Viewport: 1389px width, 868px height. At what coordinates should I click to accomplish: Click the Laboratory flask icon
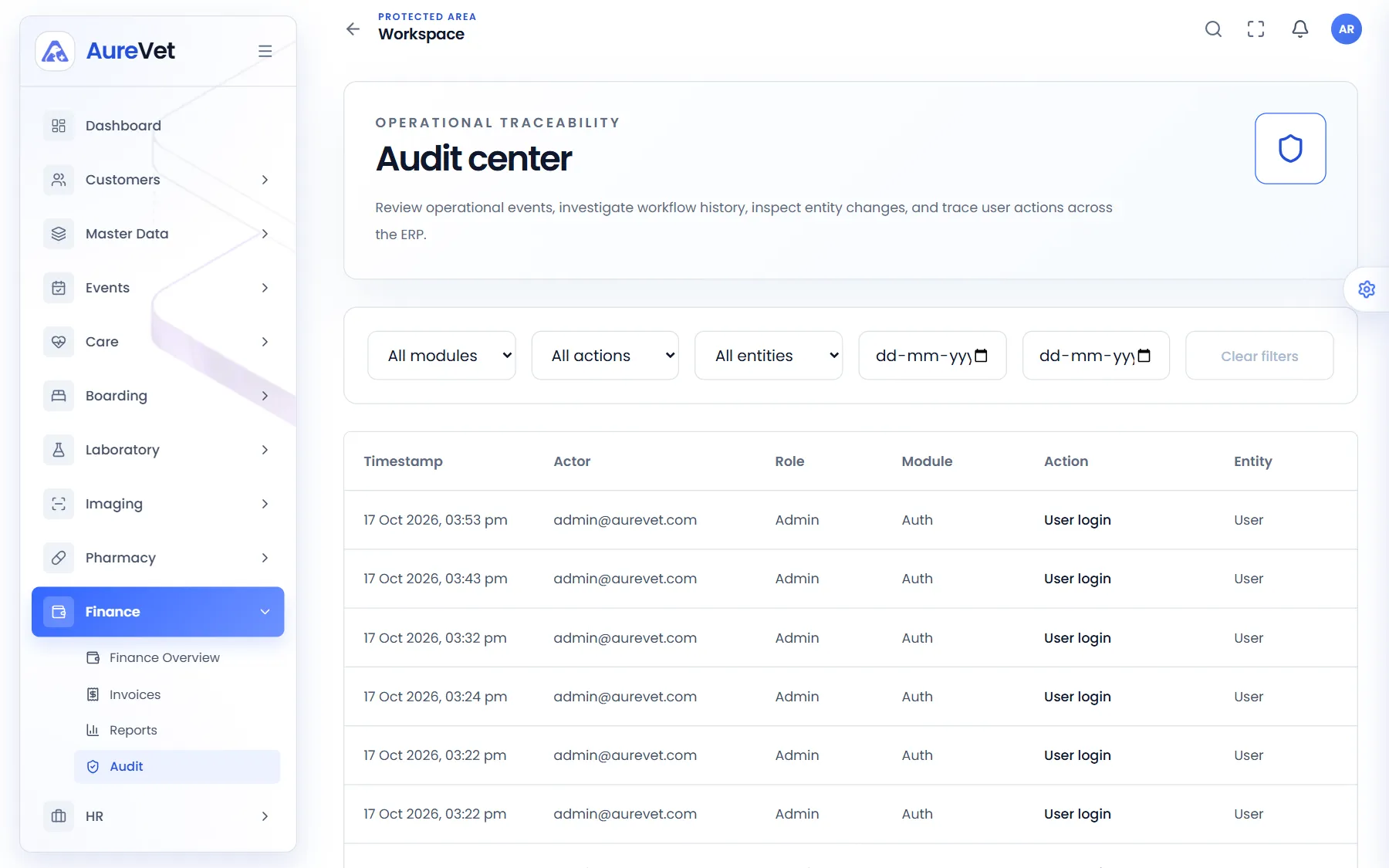pos(59,450)
